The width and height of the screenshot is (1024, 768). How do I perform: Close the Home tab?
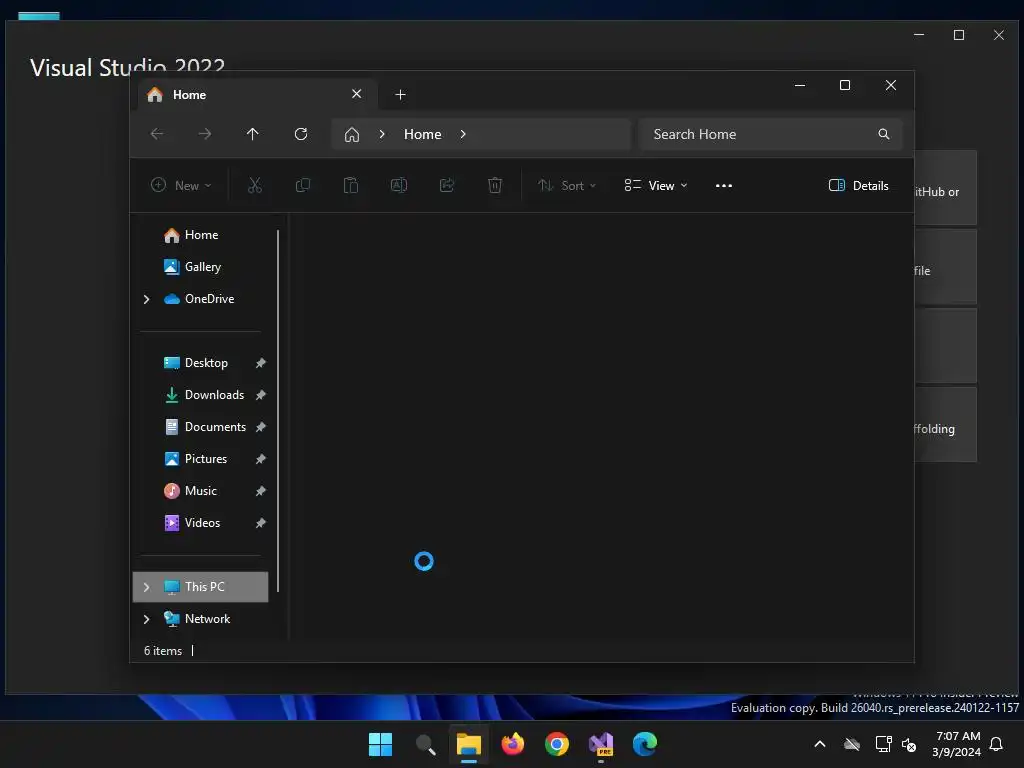point(357,94)
